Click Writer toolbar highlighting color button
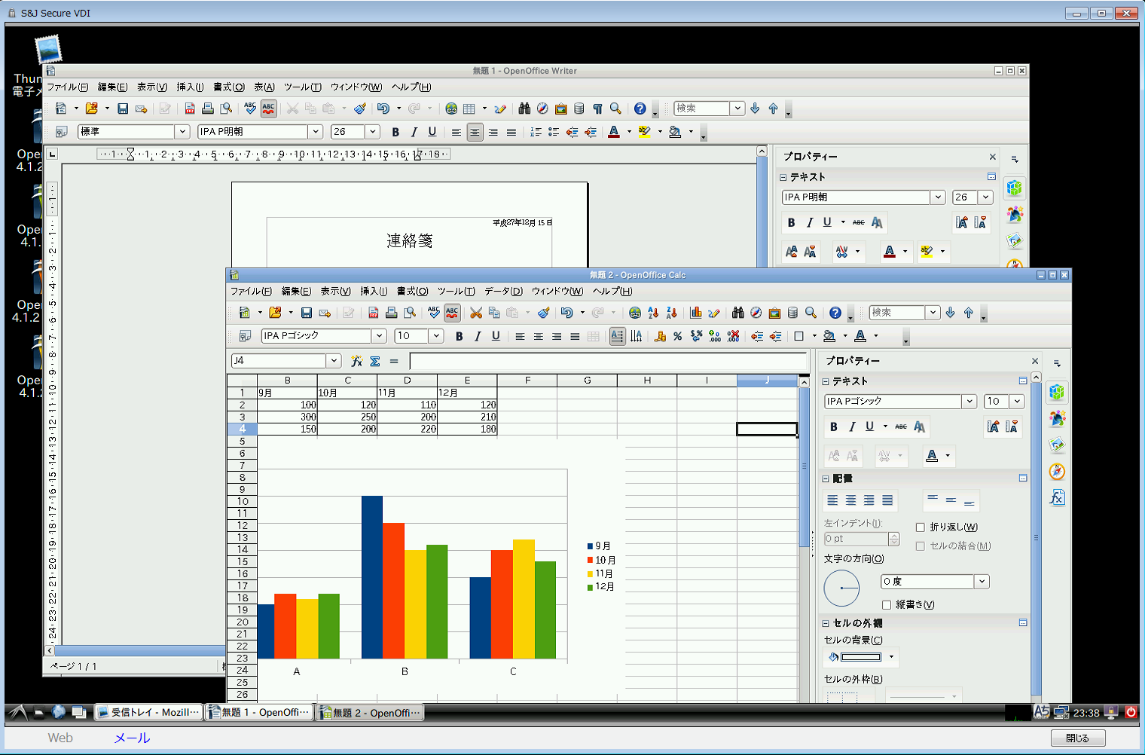 644,132
